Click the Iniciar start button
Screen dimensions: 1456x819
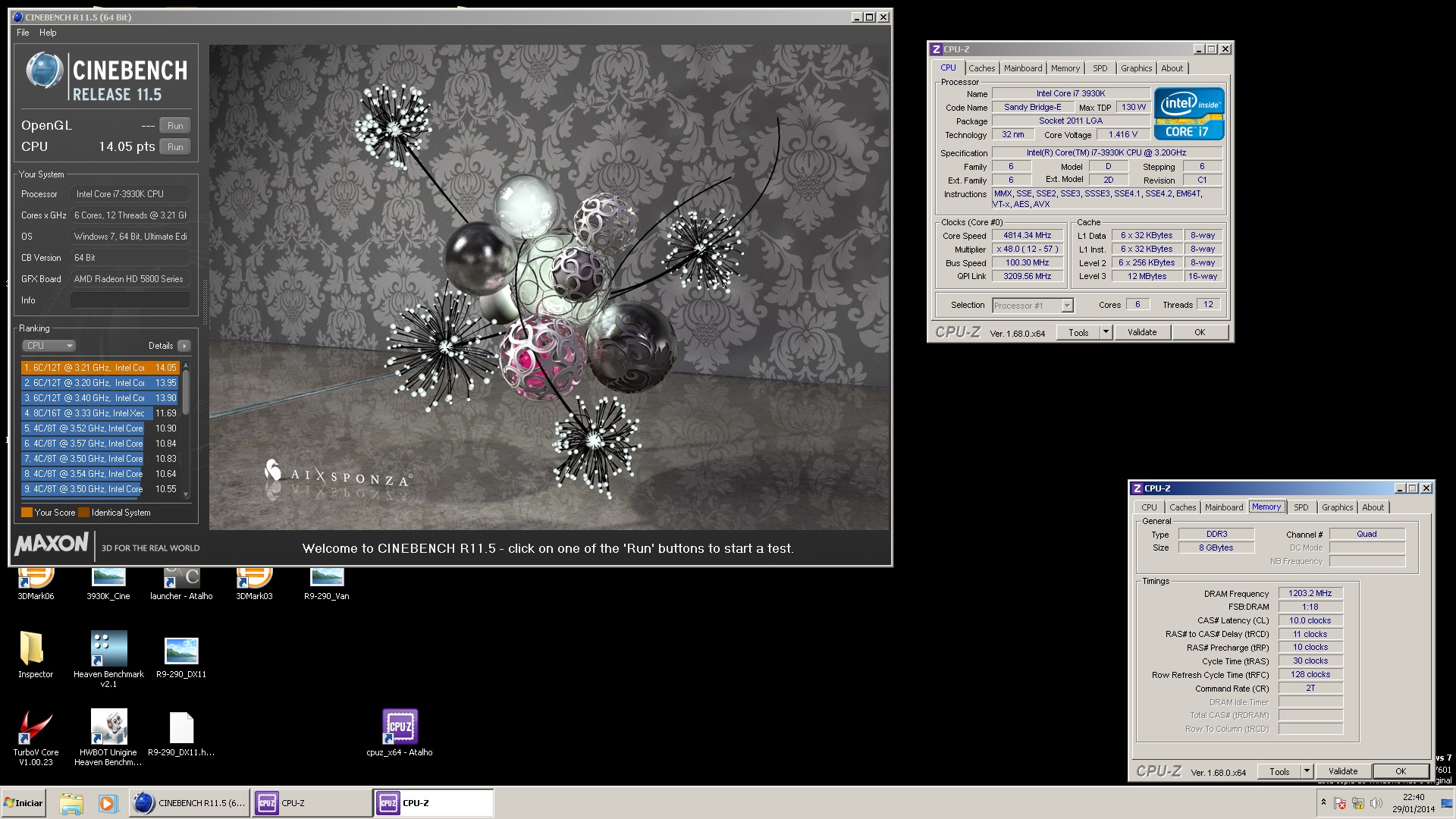pos(24,803)
